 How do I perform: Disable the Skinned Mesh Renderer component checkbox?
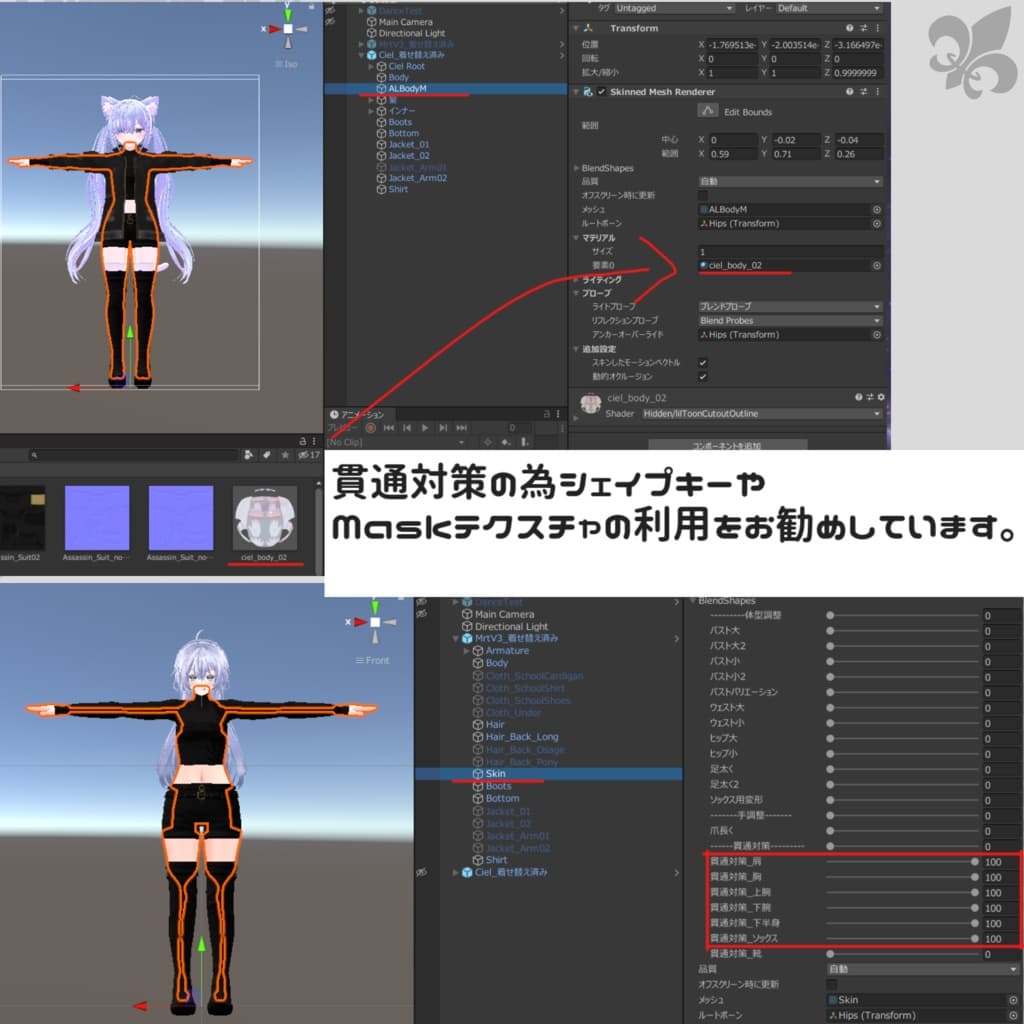point(601,91)
